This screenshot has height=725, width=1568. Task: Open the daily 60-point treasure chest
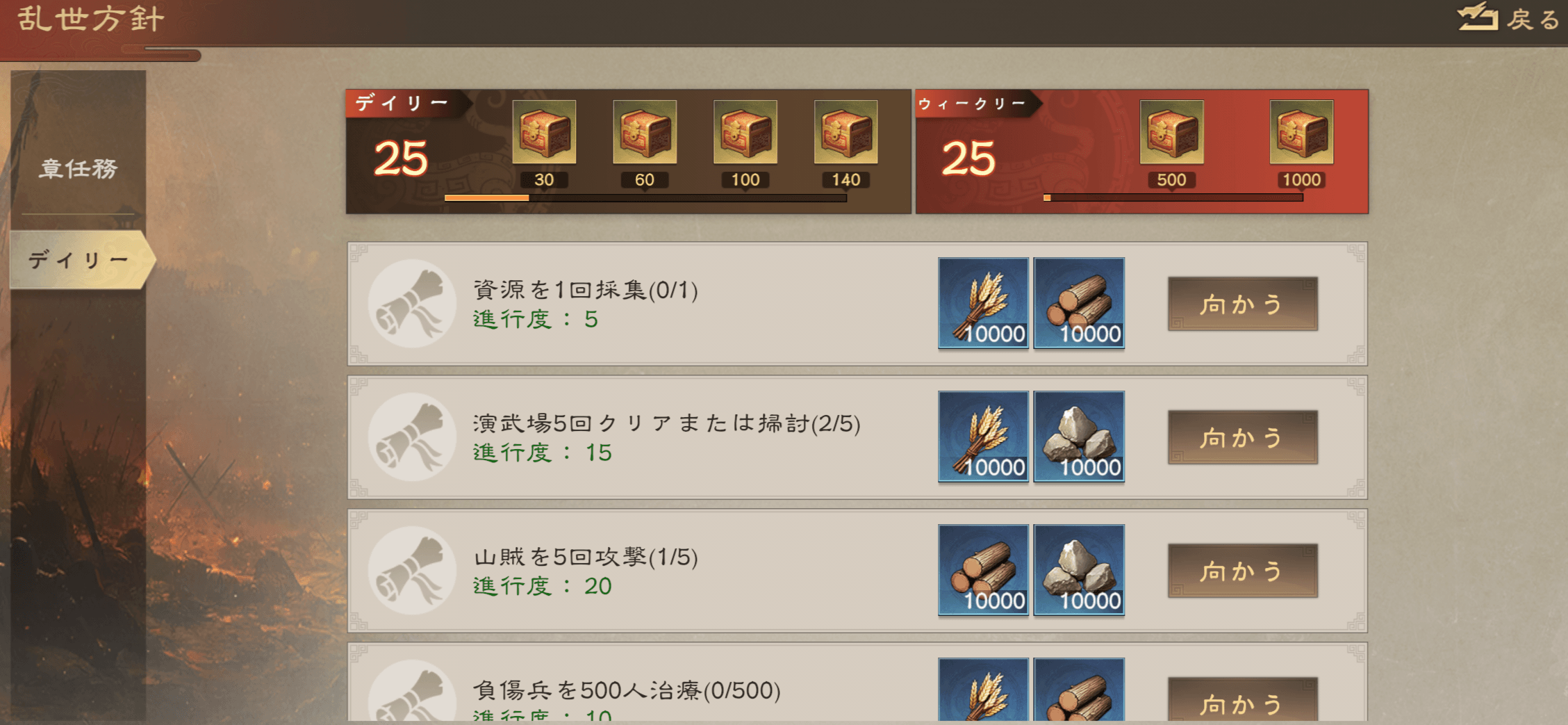(645, 132)
